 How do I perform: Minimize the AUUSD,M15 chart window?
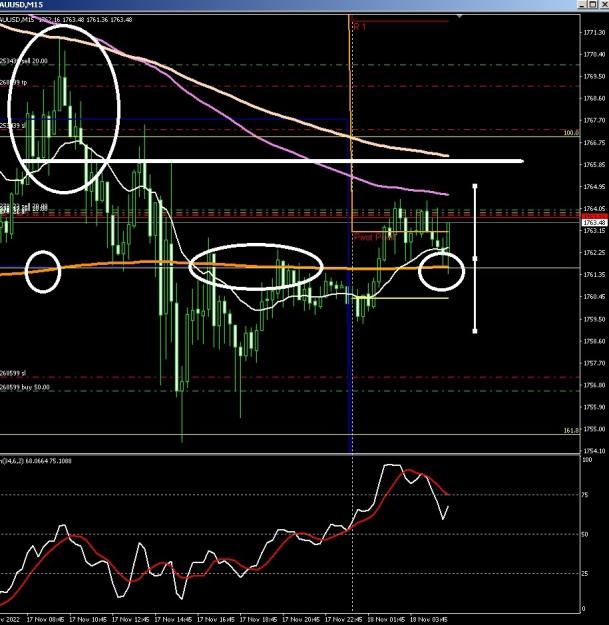583,4
